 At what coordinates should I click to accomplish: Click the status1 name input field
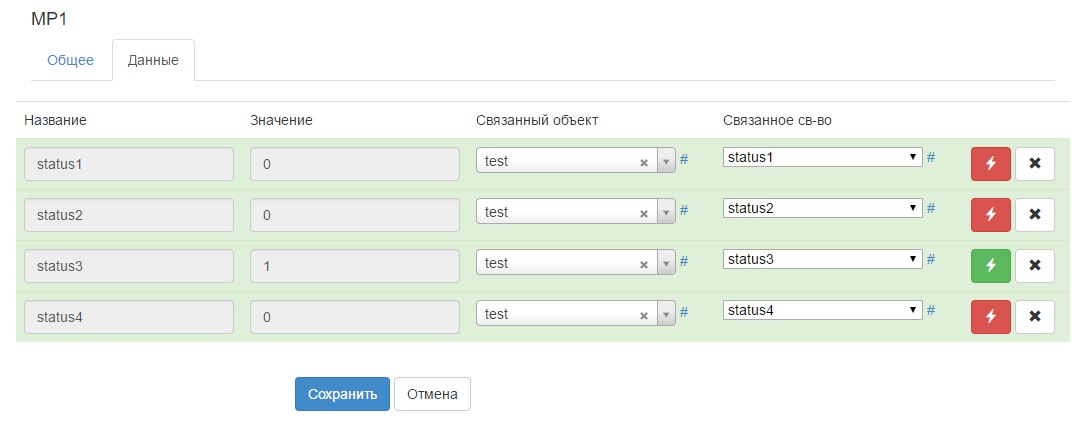click(129, 163)
